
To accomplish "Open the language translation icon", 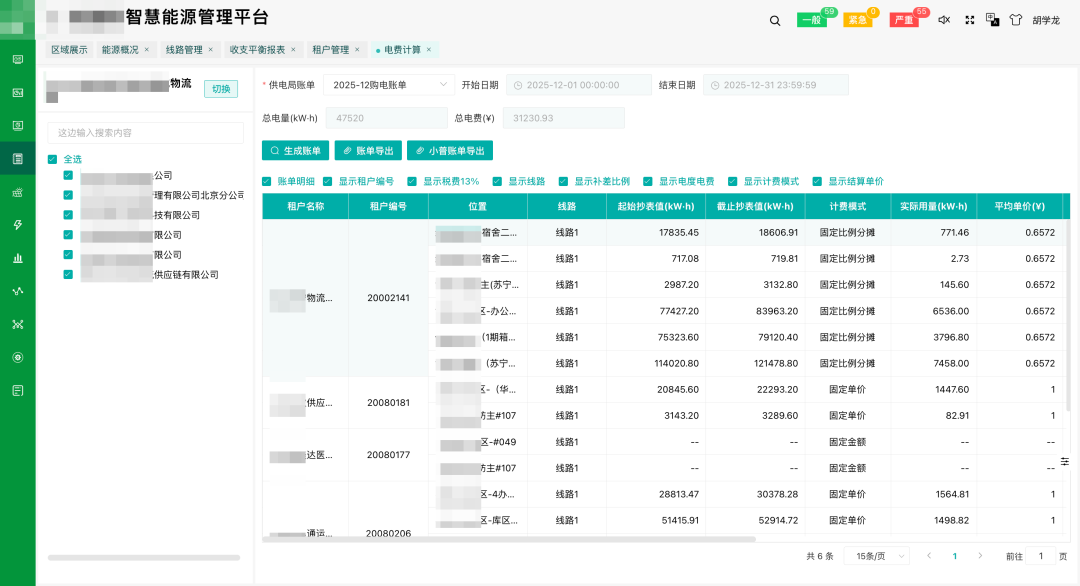I will [992, 19].
